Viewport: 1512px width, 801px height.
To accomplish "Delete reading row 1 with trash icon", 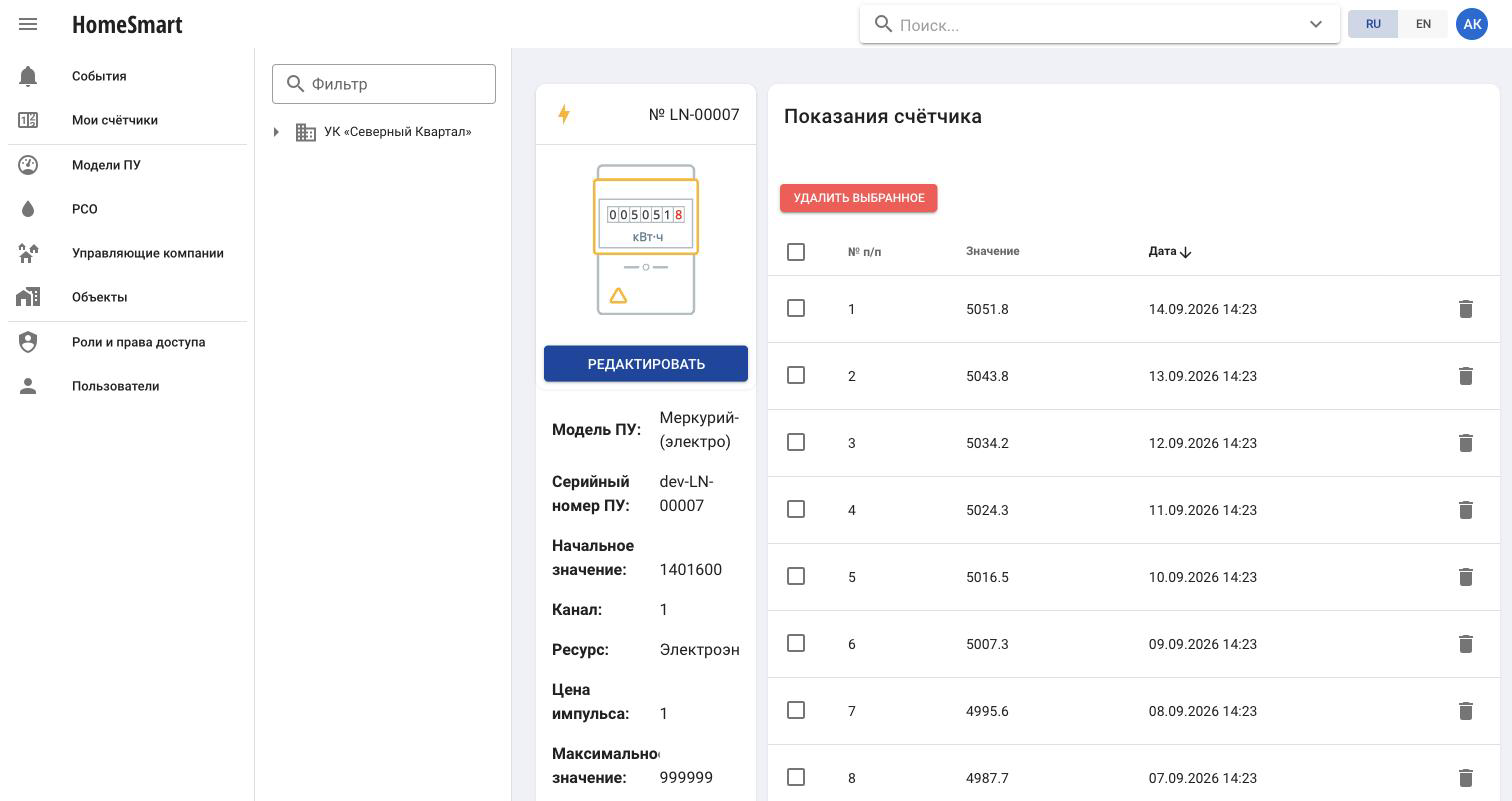I will pyautogui.click(x=1465, y=309).
